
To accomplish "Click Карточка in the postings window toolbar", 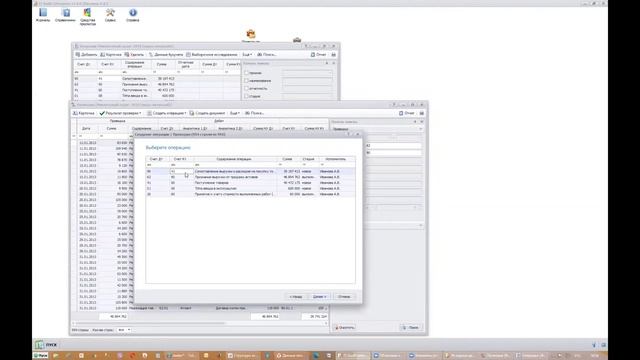I will [x=84, y=113].
